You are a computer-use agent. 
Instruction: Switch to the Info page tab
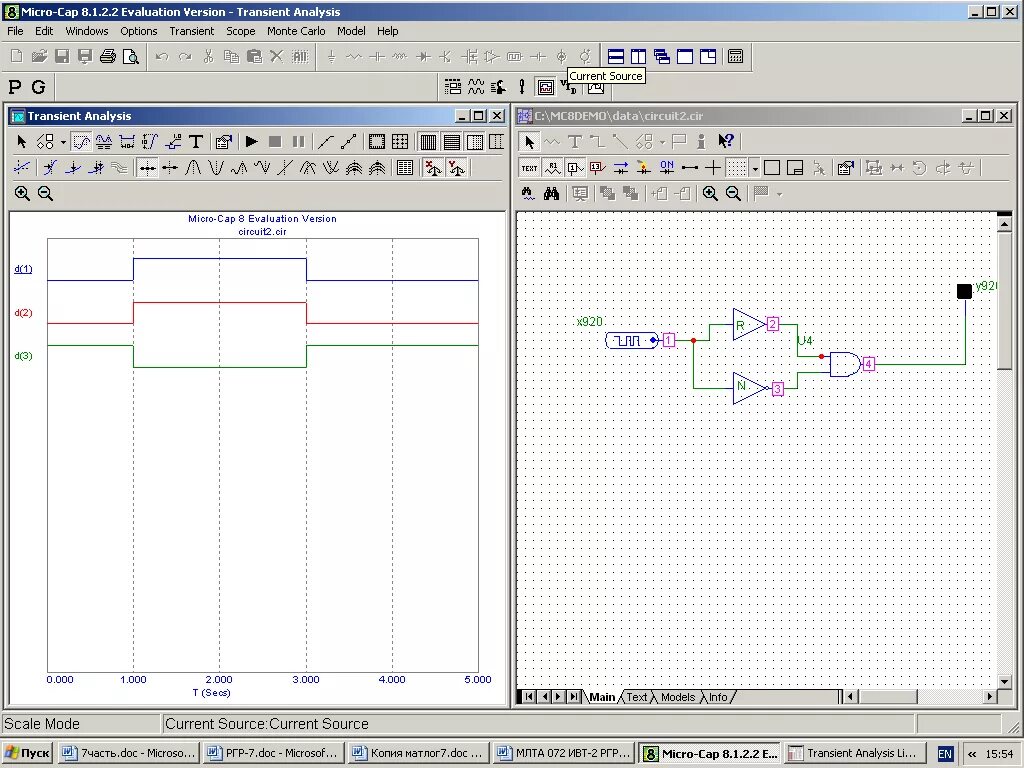tap(718, 697)
